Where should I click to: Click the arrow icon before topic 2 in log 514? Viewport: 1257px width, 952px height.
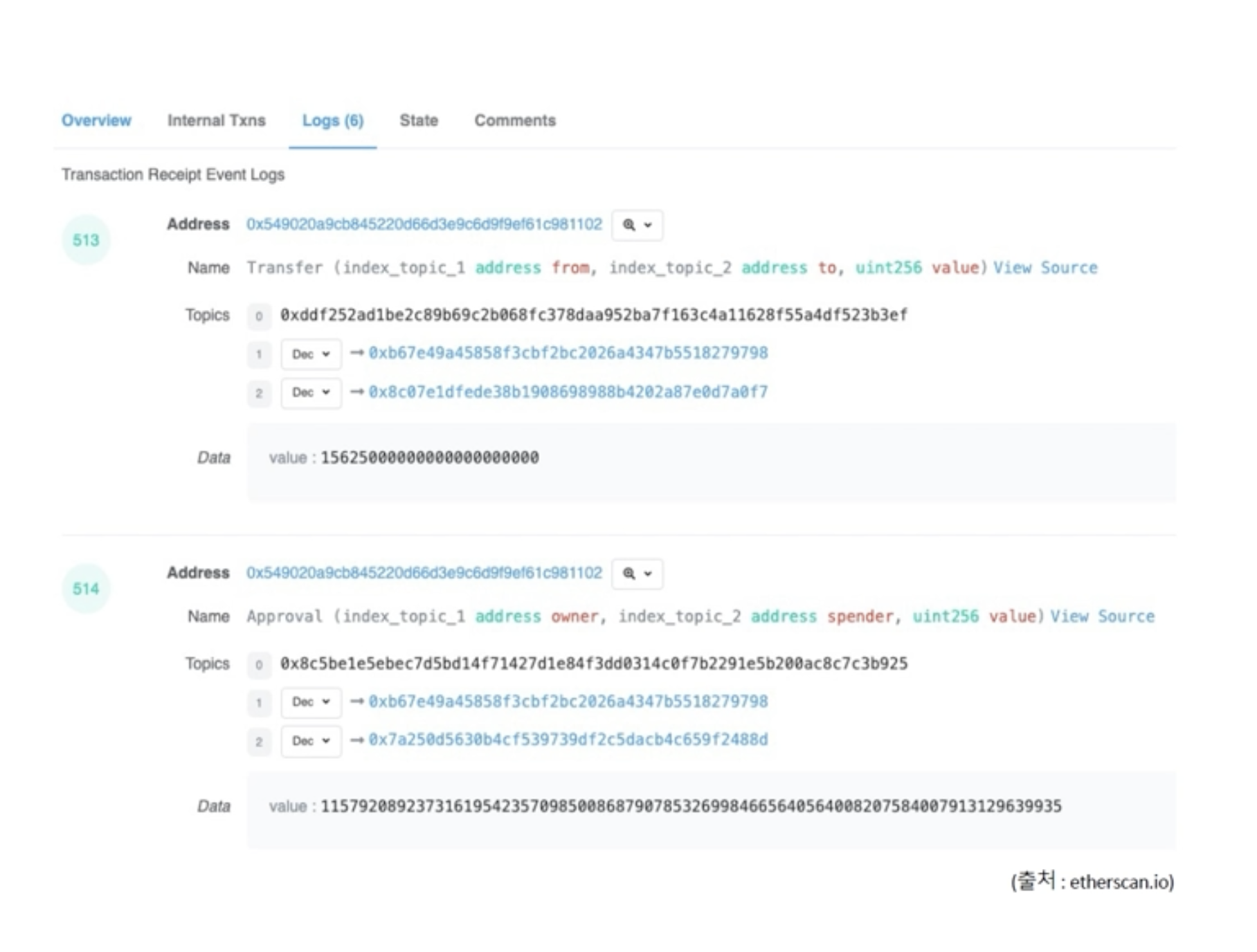359,740
